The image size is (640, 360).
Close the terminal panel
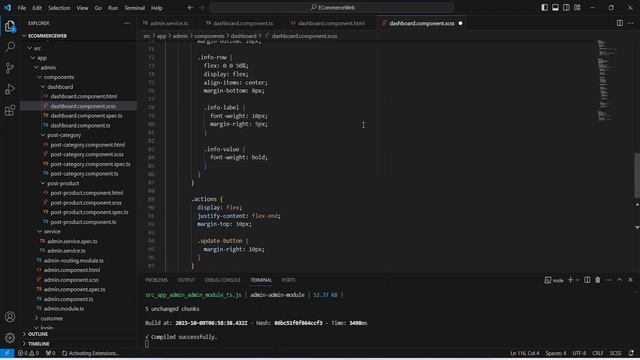point(630,280)
